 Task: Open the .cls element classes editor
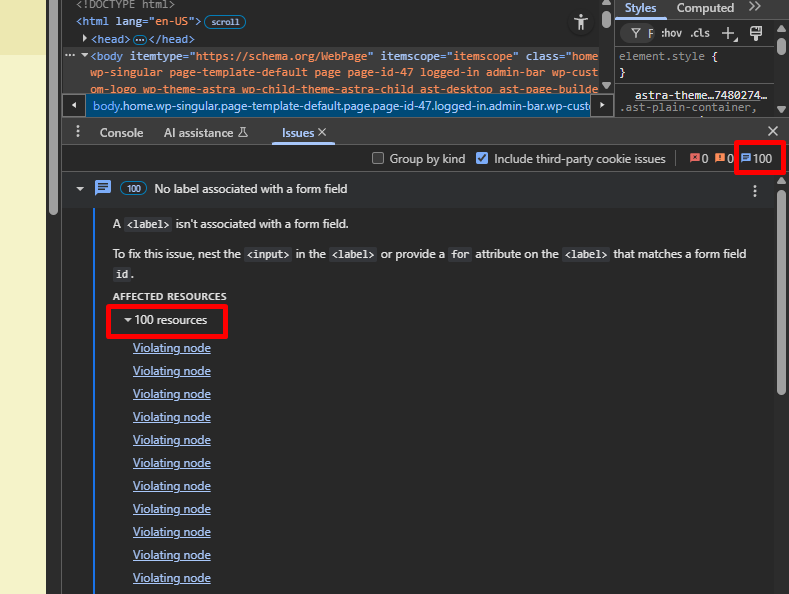coord(700,33)
